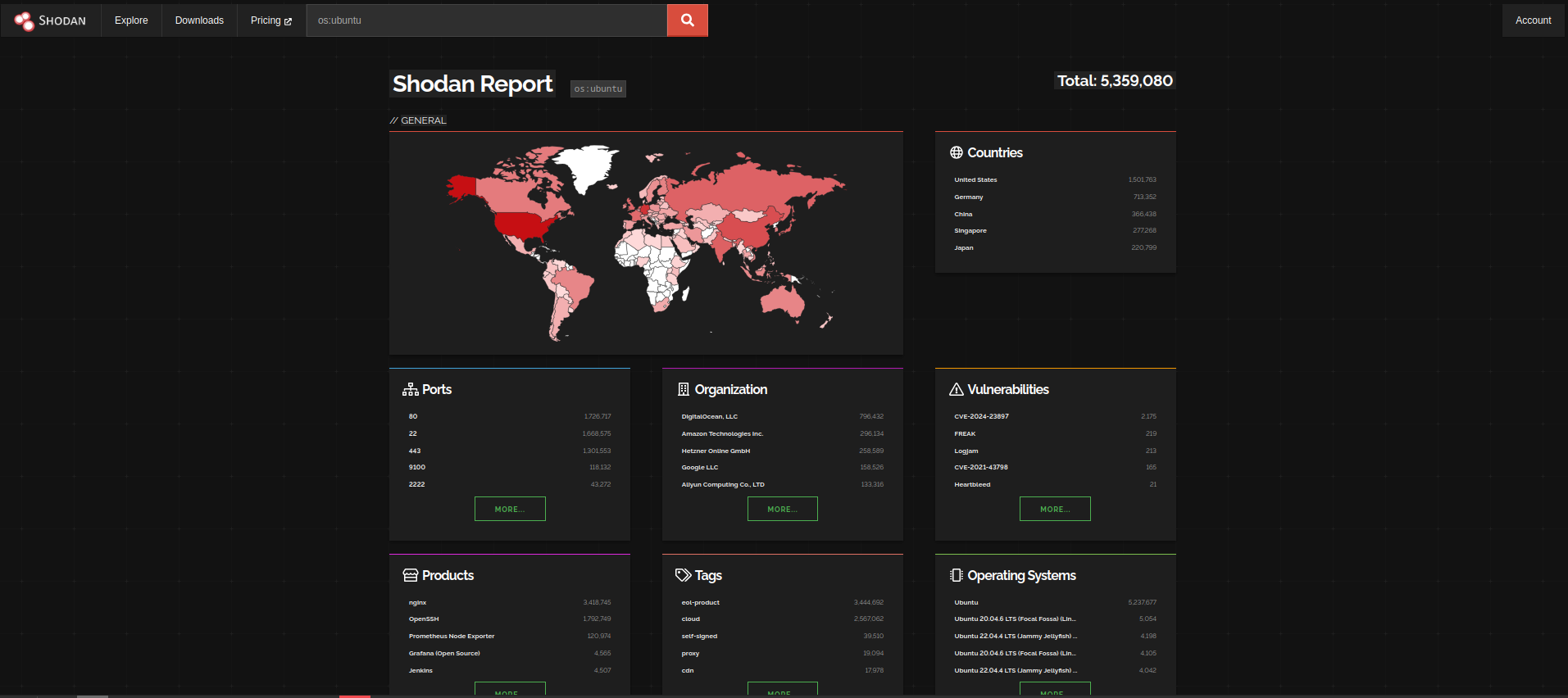
Task: Select Grafana (Open Source) product
Action: (x=510, y=653)
